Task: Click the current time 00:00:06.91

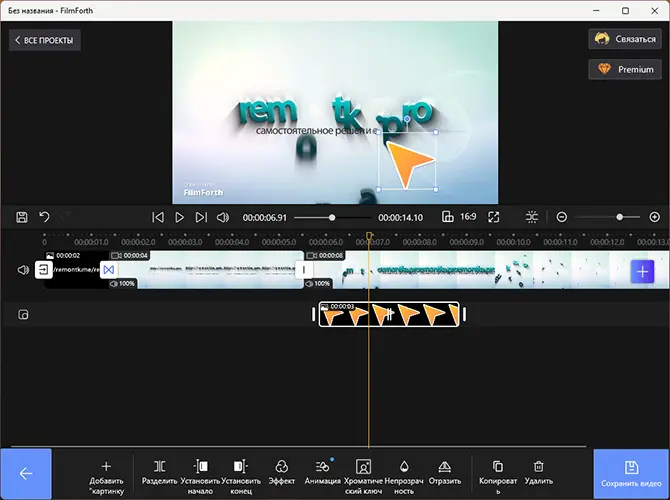Action: [264, 218]
